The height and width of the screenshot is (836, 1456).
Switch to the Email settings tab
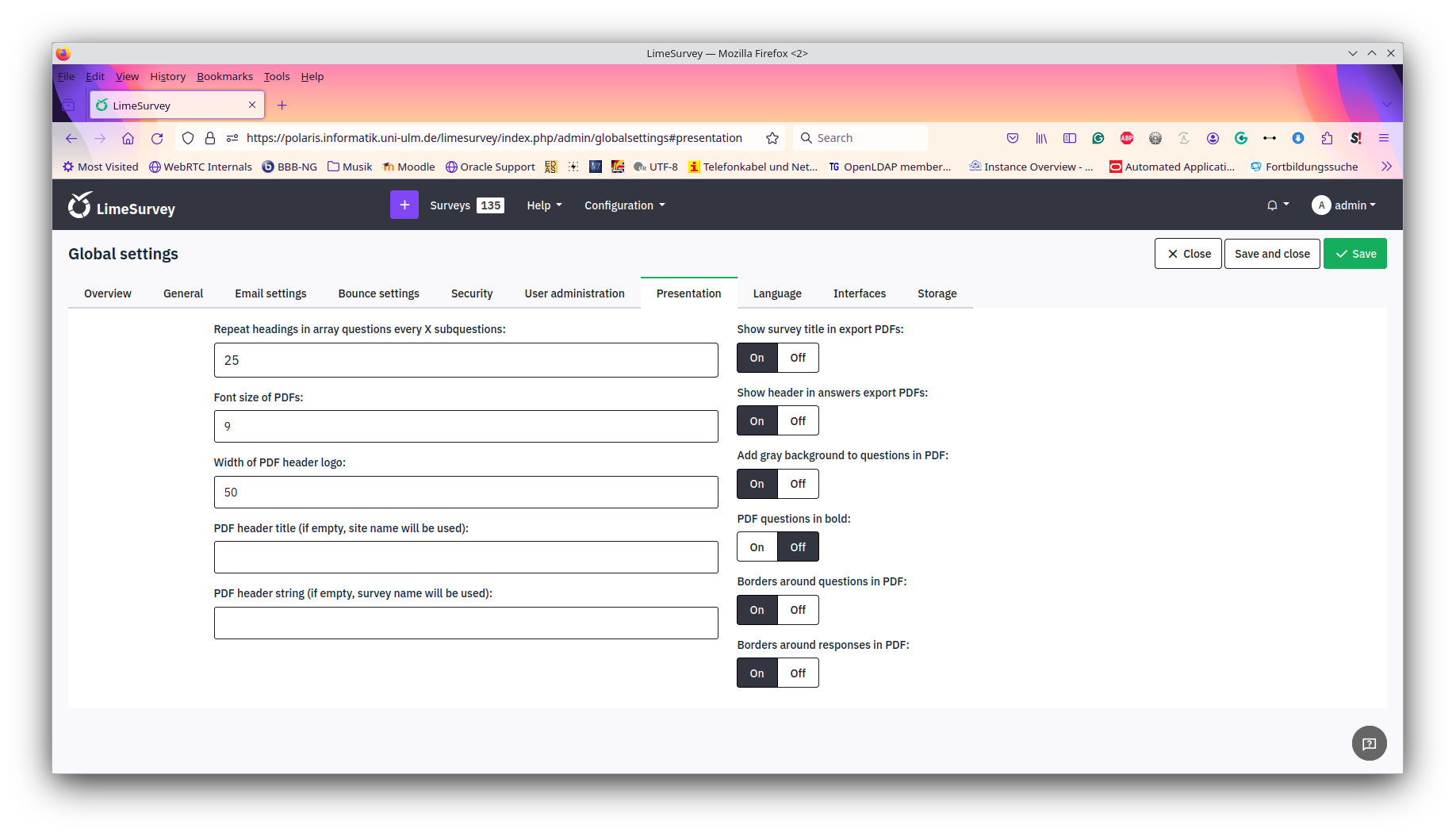[x=270, y=293]
